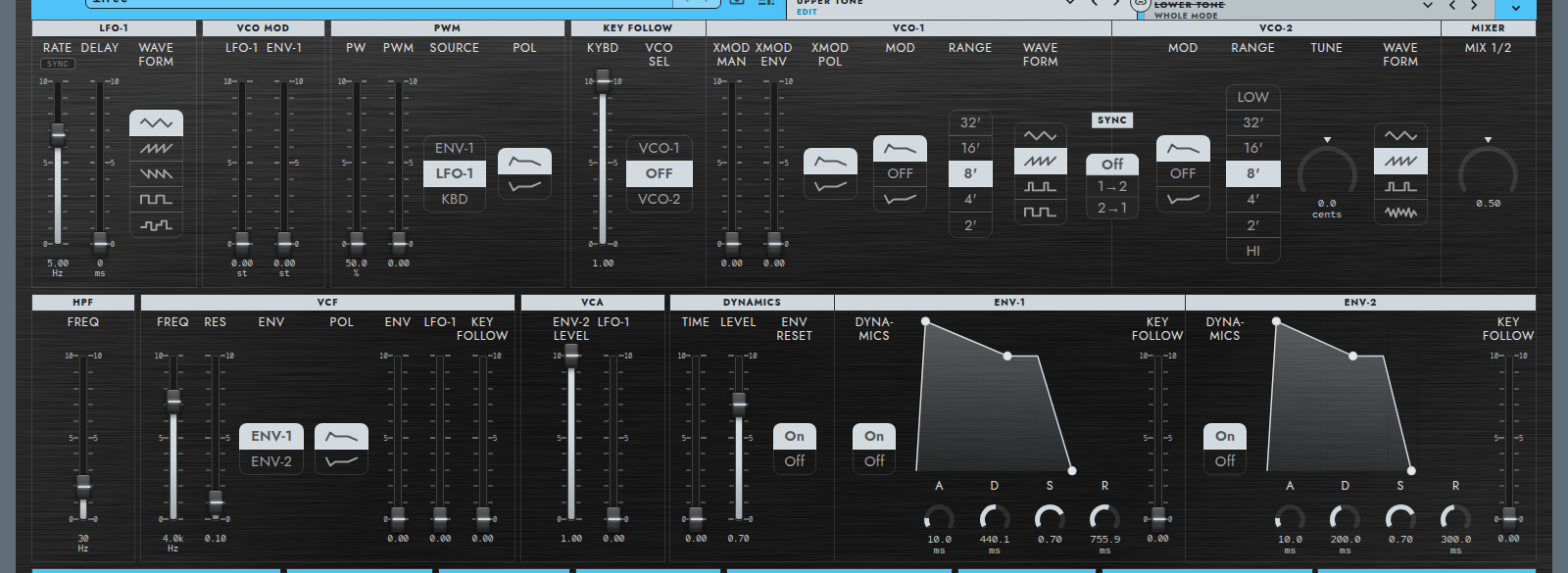Click the ENV-1 Decay knob
Viewport: 1568px width, 573px height.
click(995, 517)
